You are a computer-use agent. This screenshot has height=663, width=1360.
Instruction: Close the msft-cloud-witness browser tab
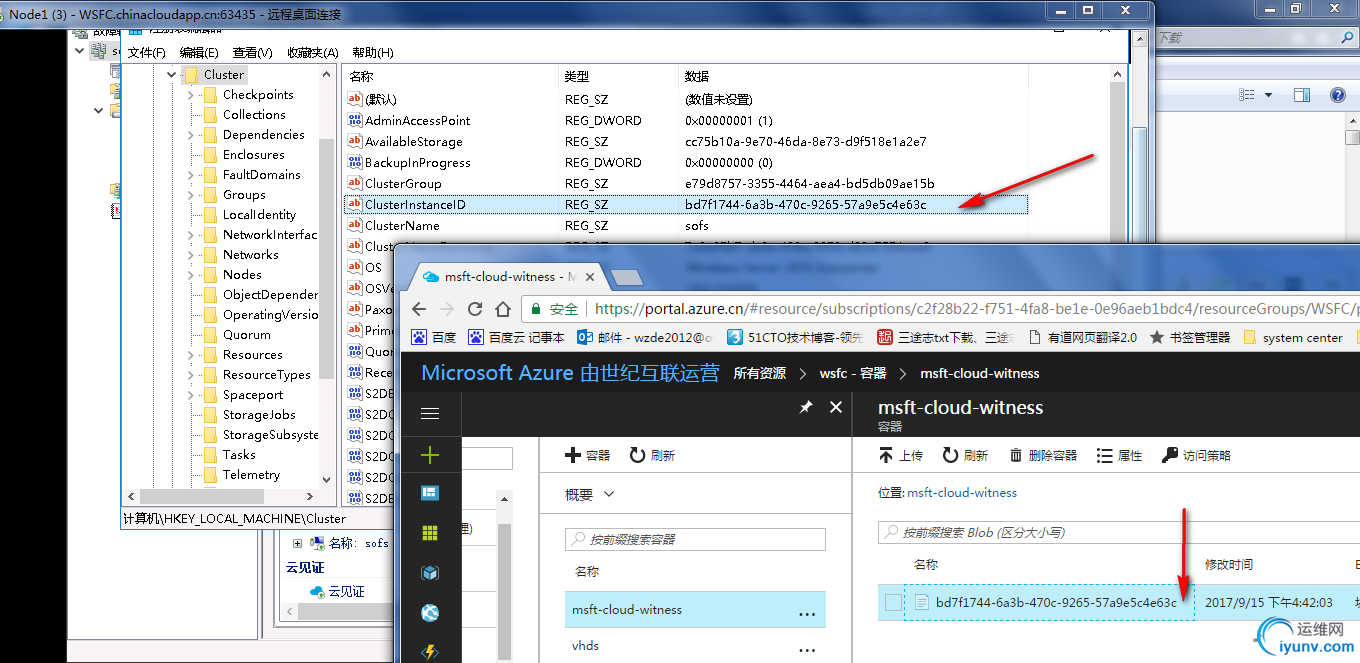click(589, 276)
